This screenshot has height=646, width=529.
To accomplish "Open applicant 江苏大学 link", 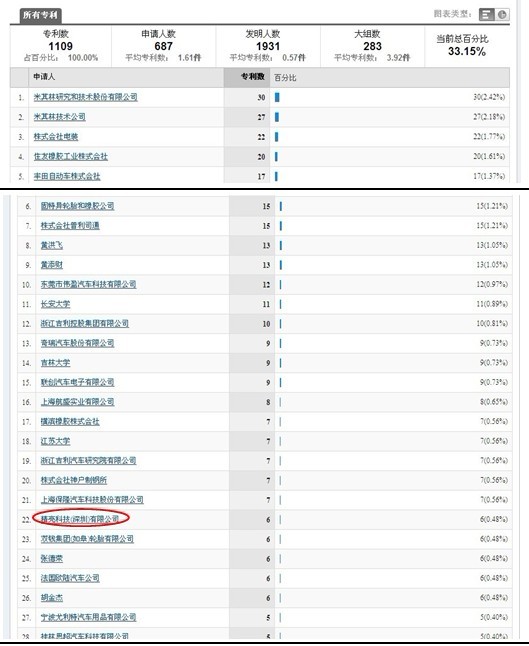I will [x=55, y=441].
